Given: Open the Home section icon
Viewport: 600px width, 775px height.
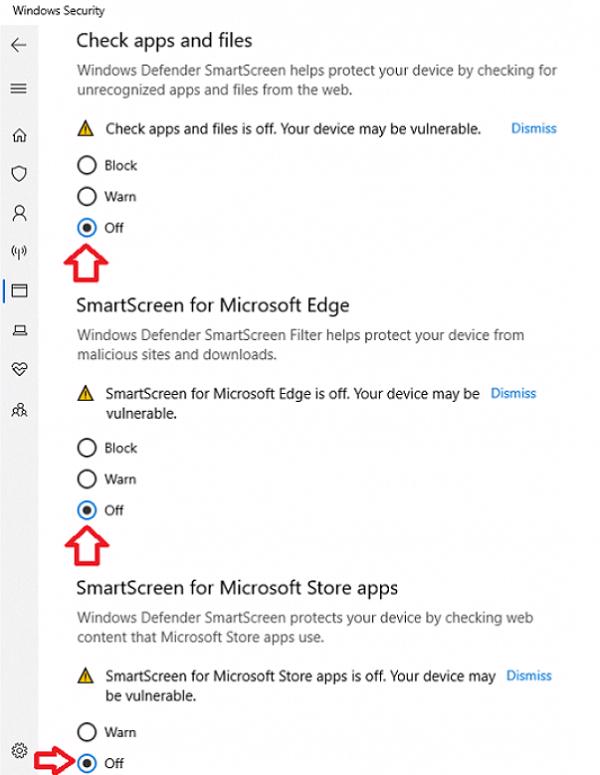Looking at the screenshot, I should [x=19, y=135].
